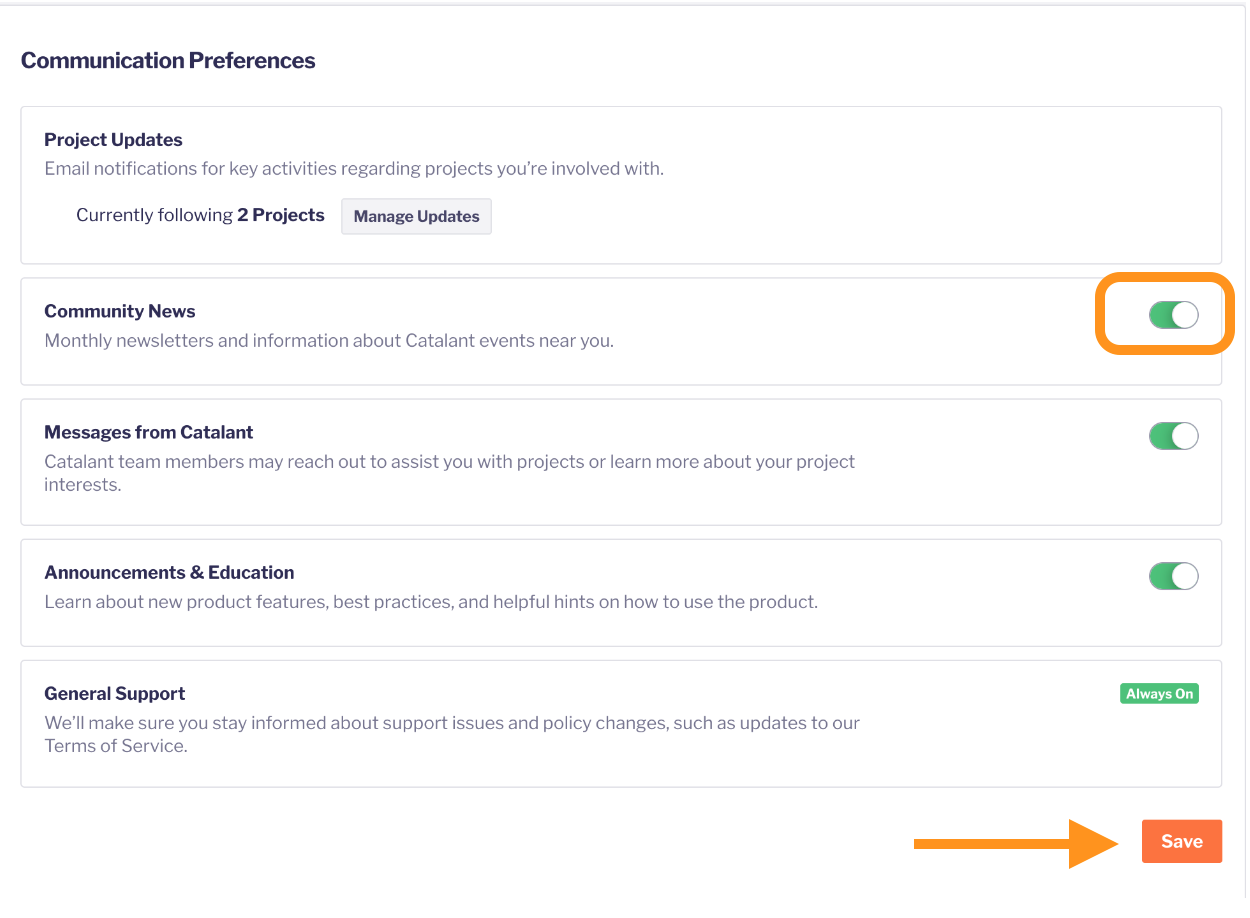Viewport: 1250px width, 918px height.
Task: Click the "Currently following" label
Action: (x=154, y=215)
